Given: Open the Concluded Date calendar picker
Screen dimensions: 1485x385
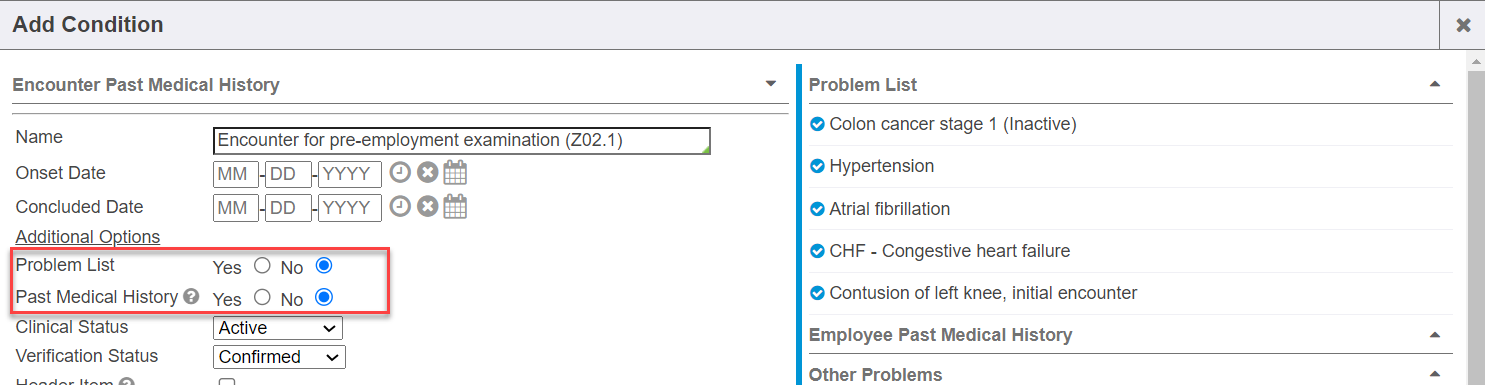Looking at the screenshot, I should [455, 207].
